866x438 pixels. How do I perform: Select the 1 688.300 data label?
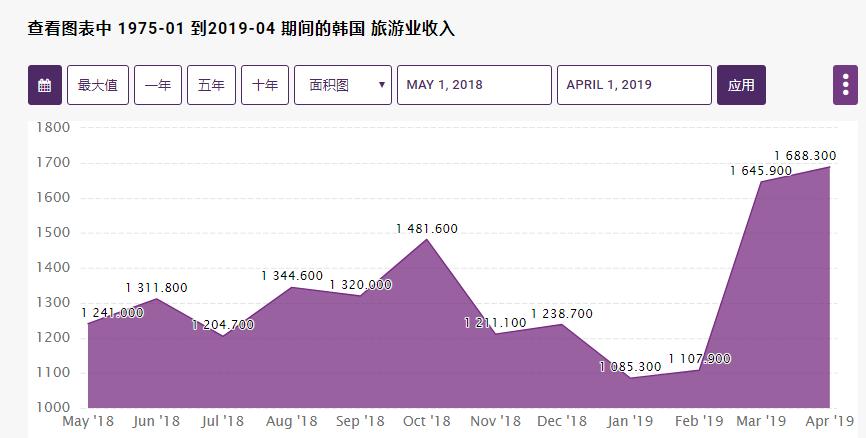point(805,156)
